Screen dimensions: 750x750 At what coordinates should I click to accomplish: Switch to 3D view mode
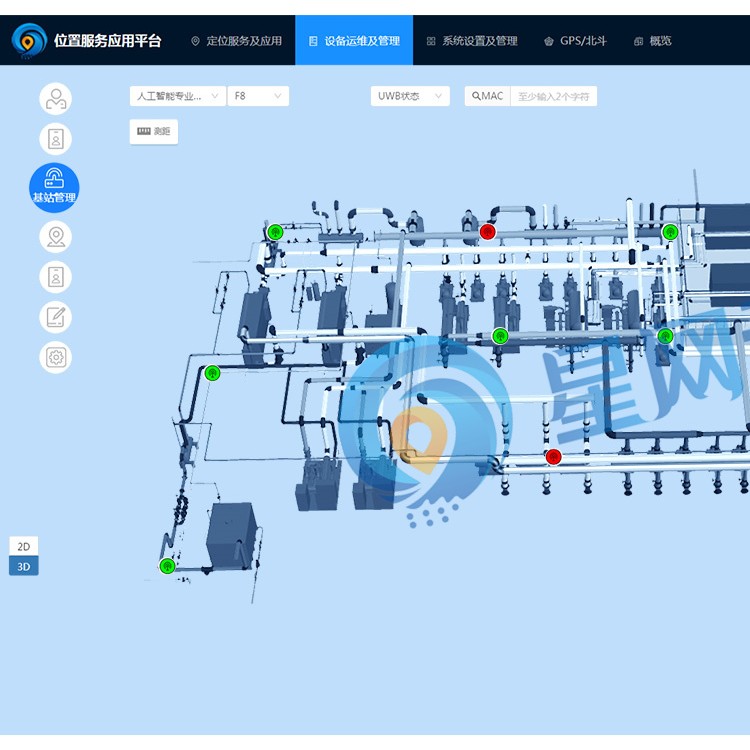coord(24,566)
